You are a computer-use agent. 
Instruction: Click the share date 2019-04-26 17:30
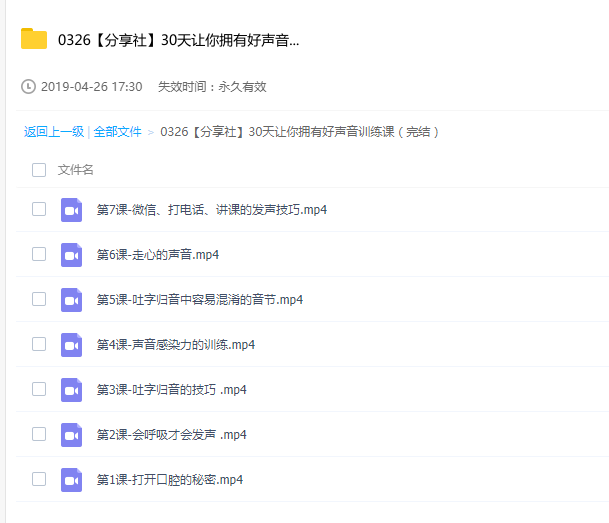(92, 87)
